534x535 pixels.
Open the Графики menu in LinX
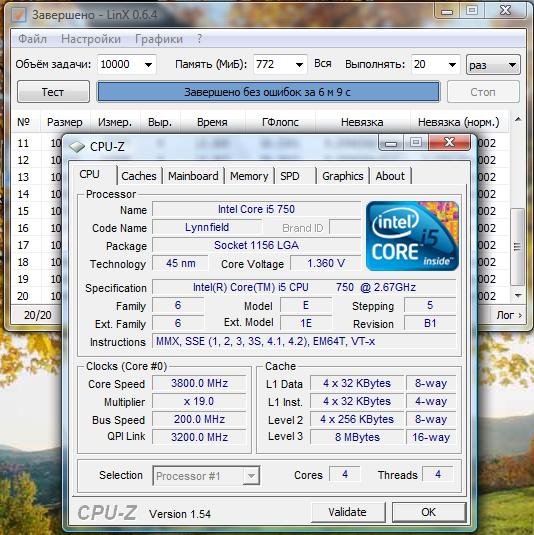click(159, 39)
